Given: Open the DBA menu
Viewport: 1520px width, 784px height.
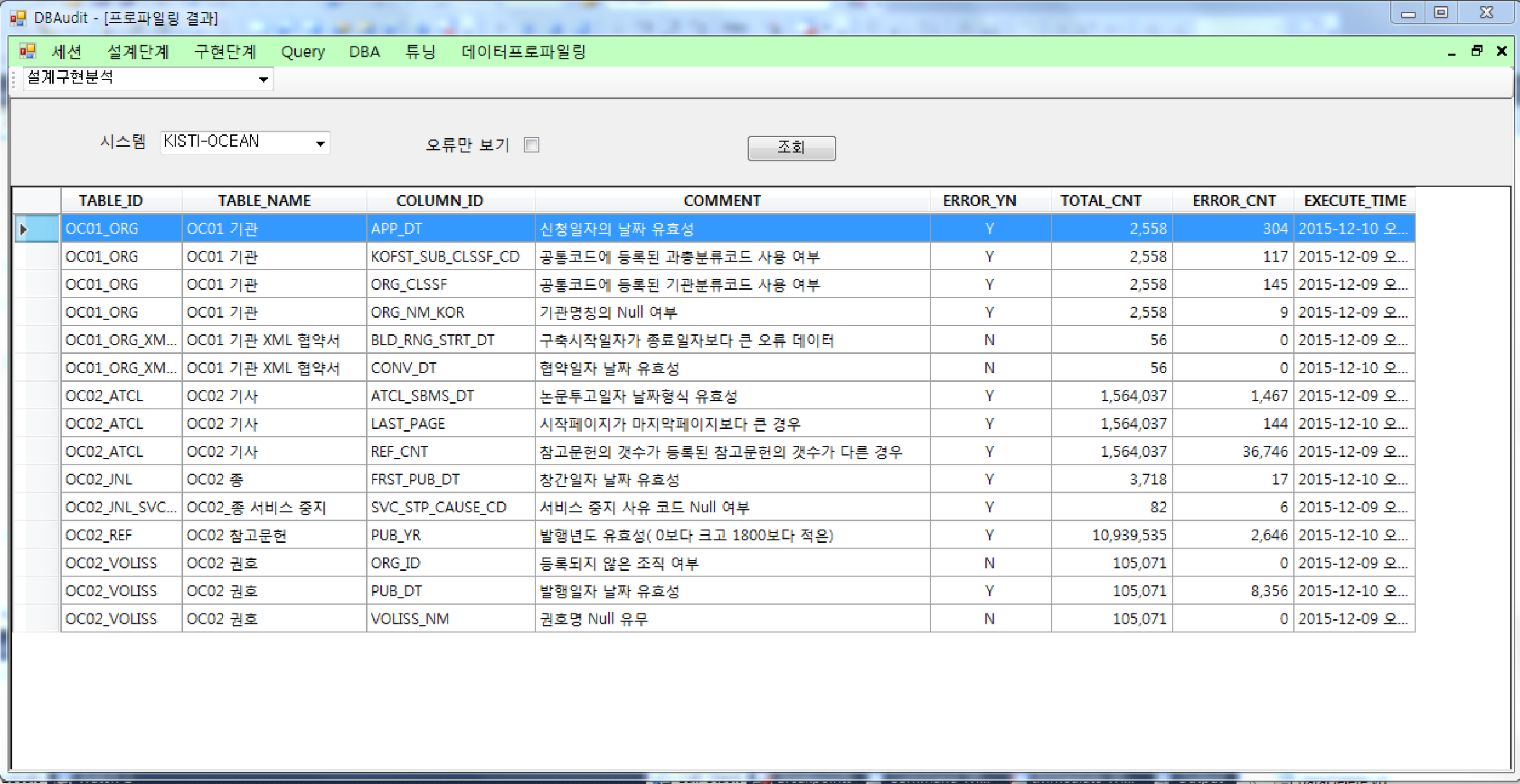Looking at the screenshot, I should click(x=364, y=52).
